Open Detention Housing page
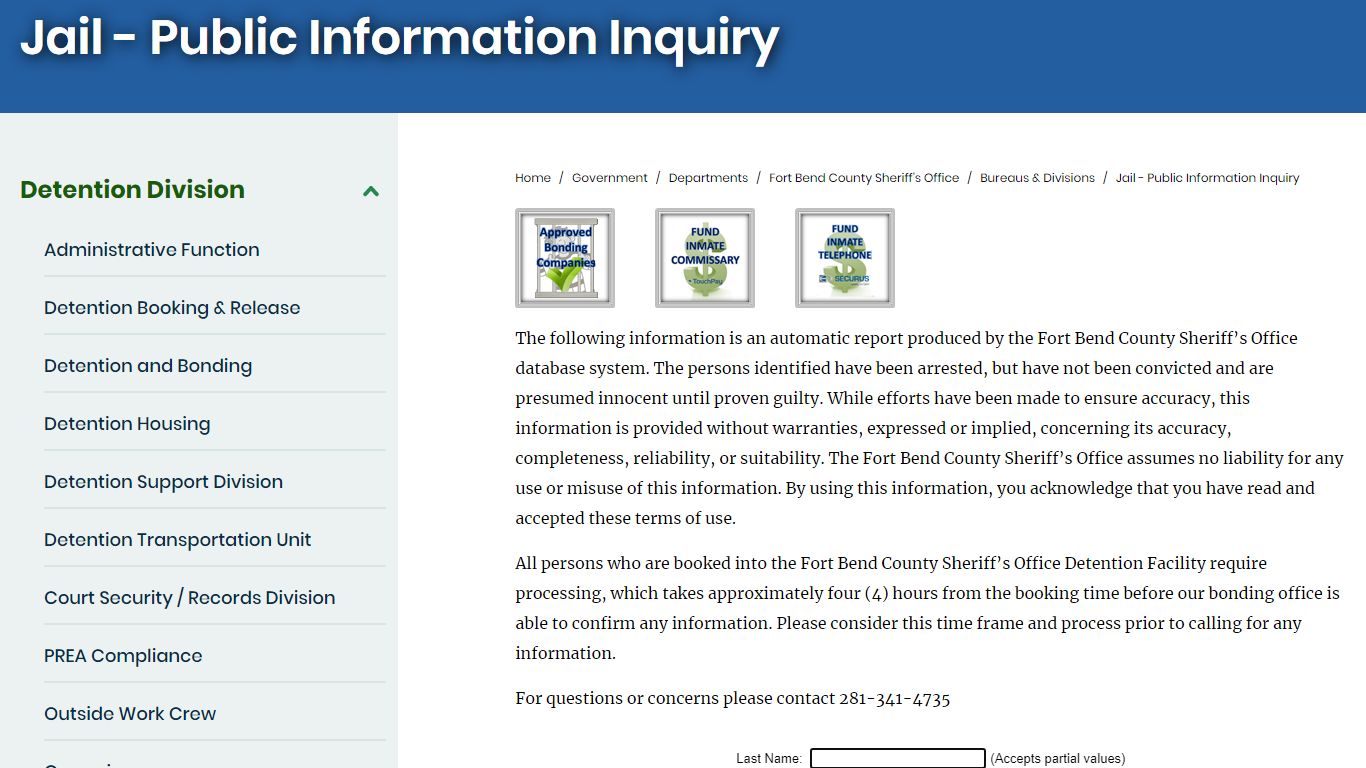The height and width of the screenshot is (768, 1366). (127, 424)
